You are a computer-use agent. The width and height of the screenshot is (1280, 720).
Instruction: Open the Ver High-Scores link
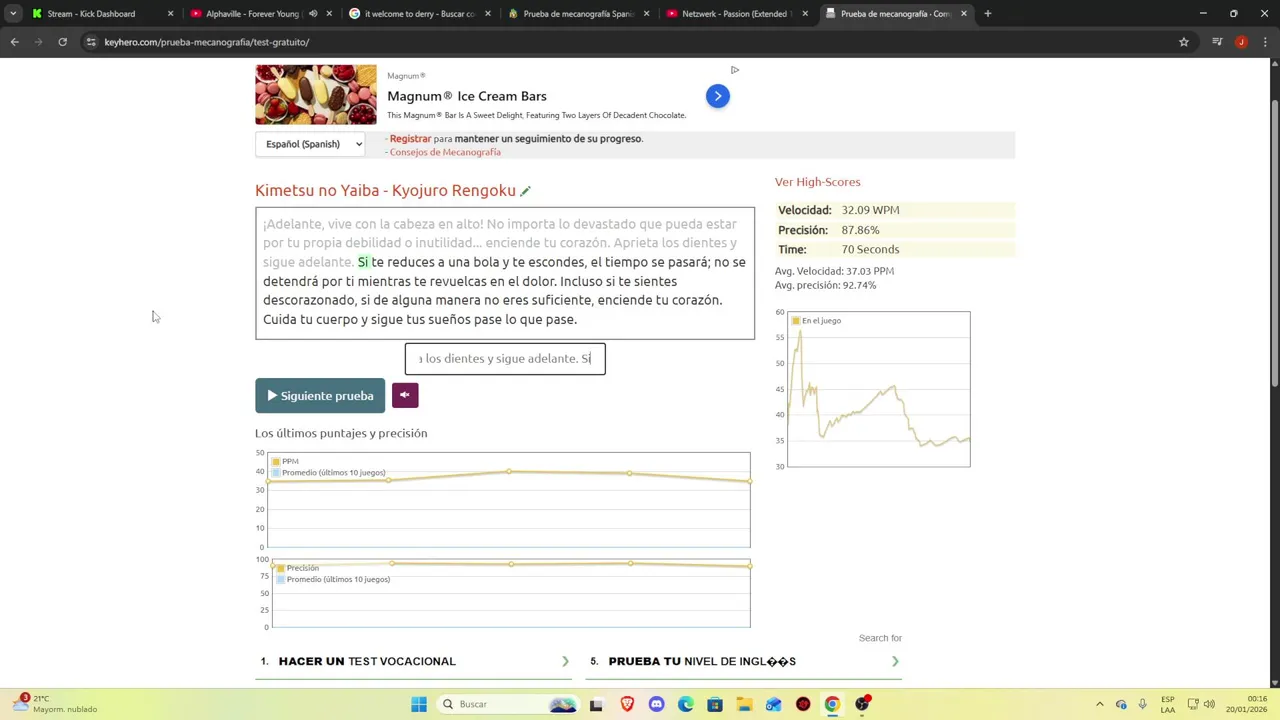[x=817, y=182]
